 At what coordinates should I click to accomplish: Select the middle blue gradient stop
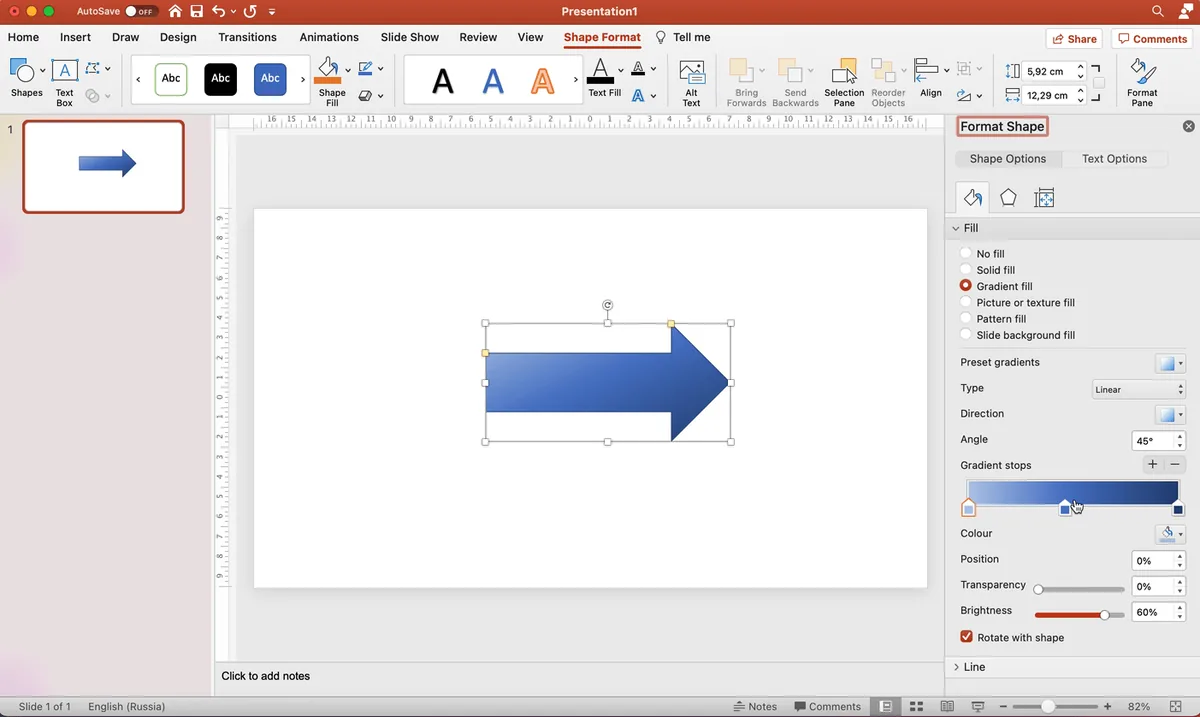1065,509
